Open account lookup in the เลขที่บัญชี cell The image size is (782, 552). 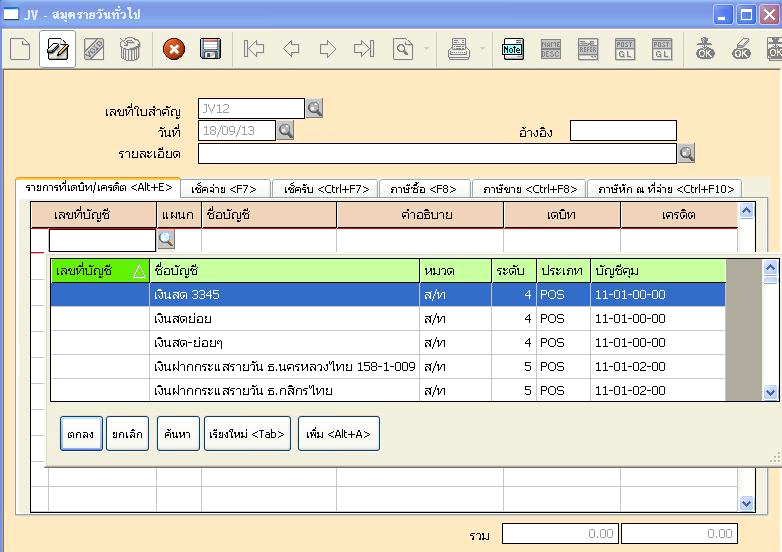(x=166, y=240)
